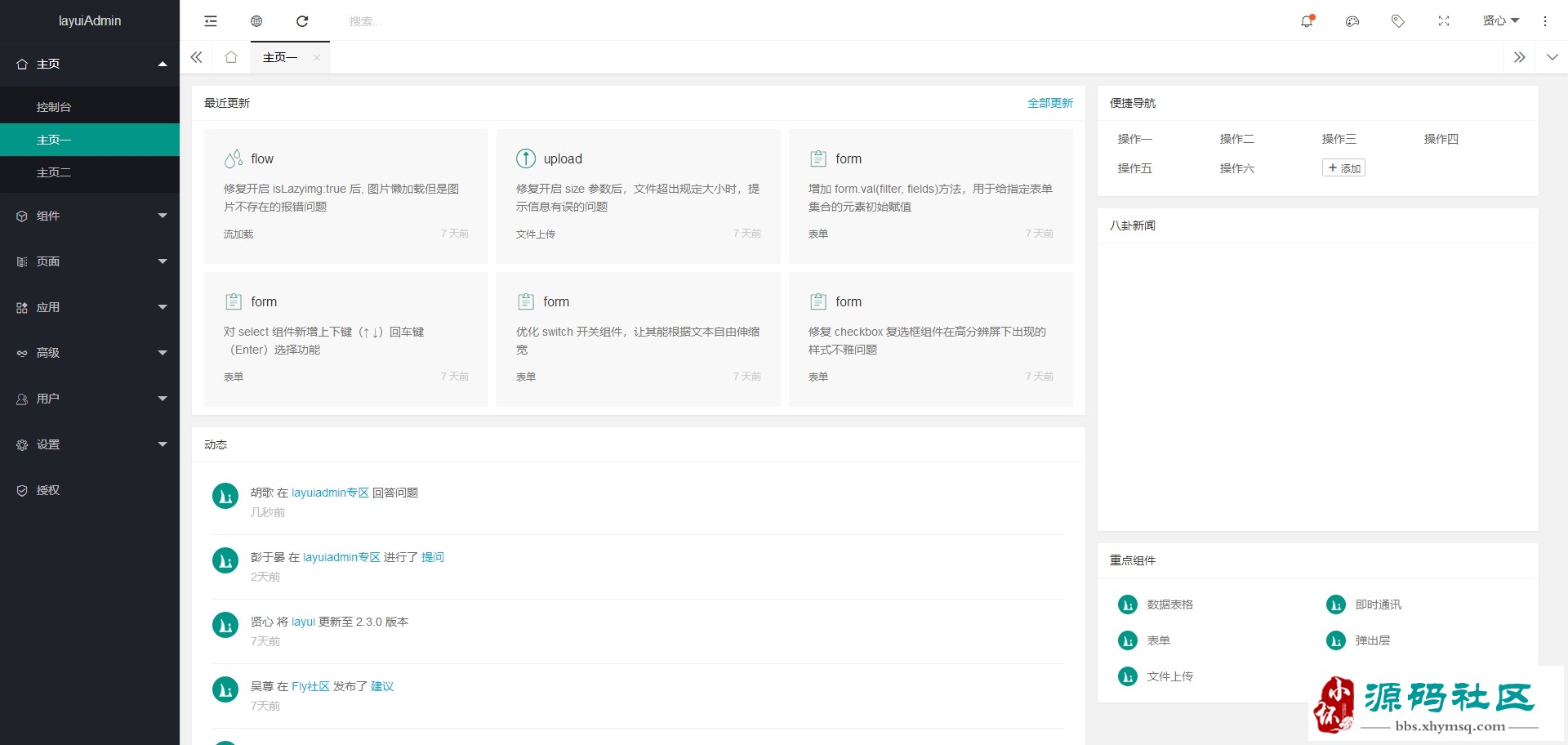Click the refresh page icon
Viewport: 1568px width, 745px height.
click(x=302, y=21)
